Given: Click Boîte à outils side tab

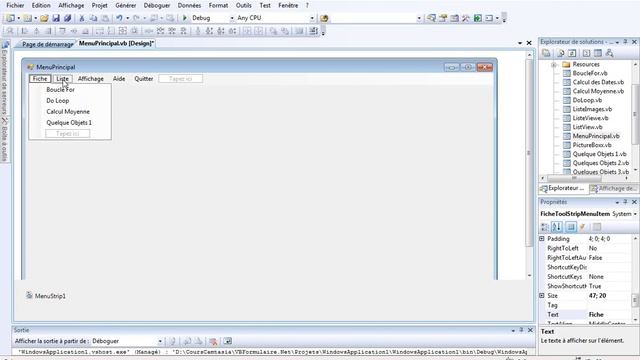Looking at the screenshot, I should 5,140.
